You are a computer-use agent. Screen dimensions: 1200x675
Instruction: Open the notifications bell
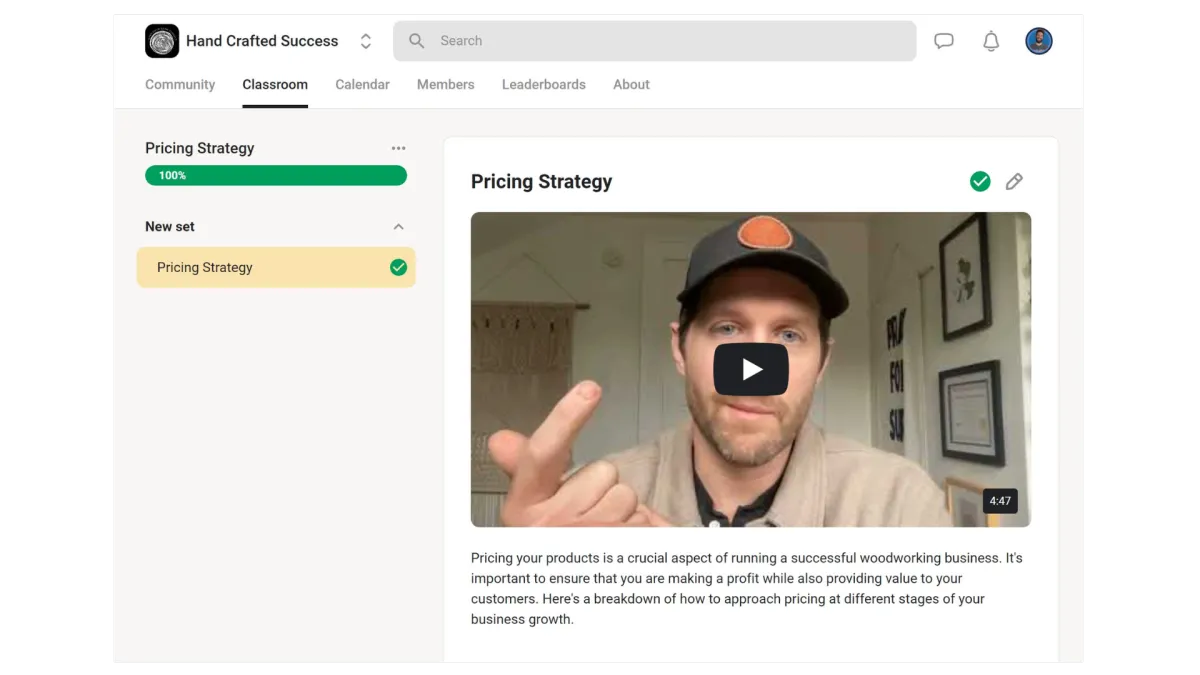pyautogui.click(x=991, y=41)
